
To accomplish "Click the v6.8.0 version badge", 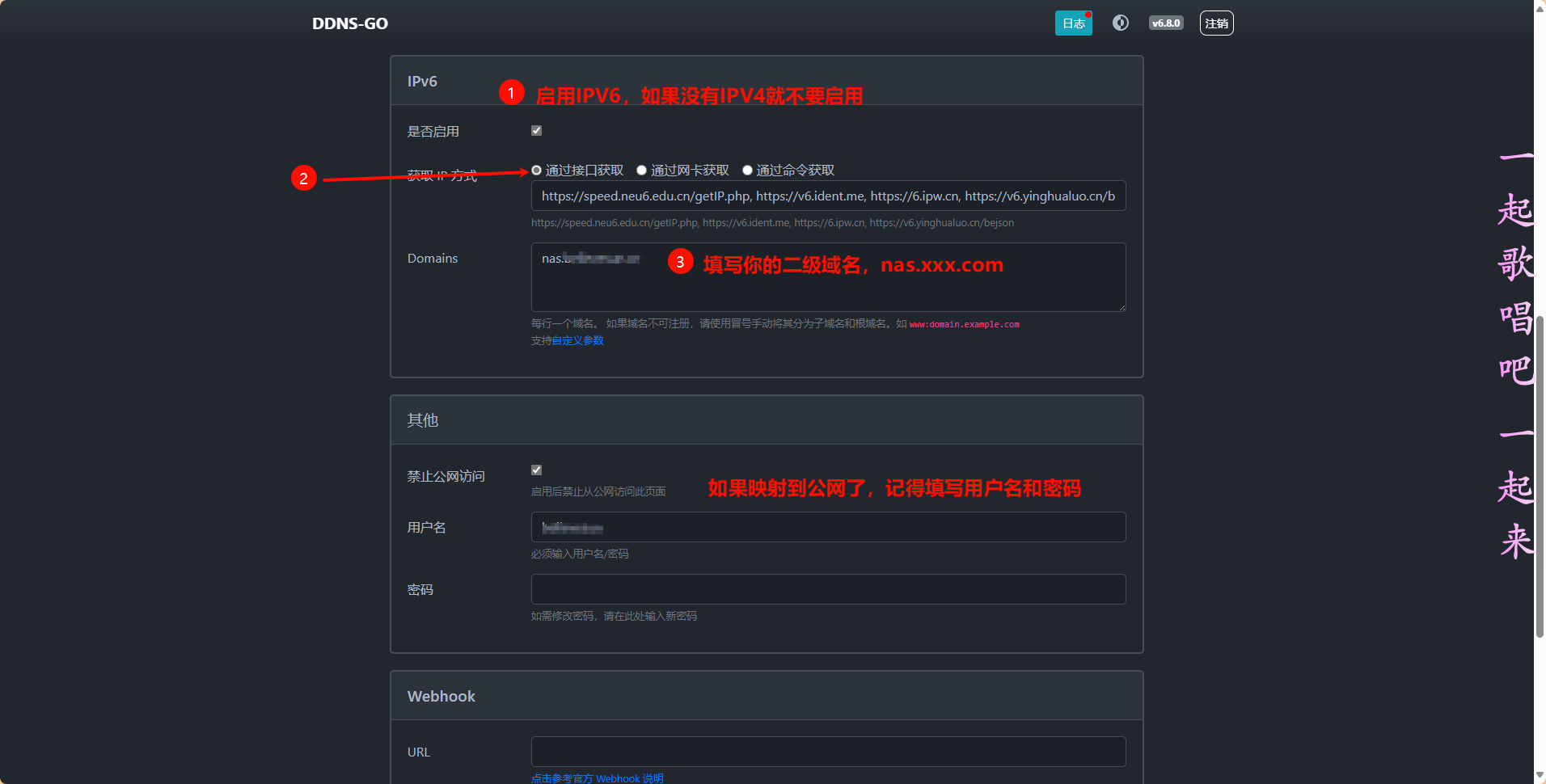I will point(1166,23).
